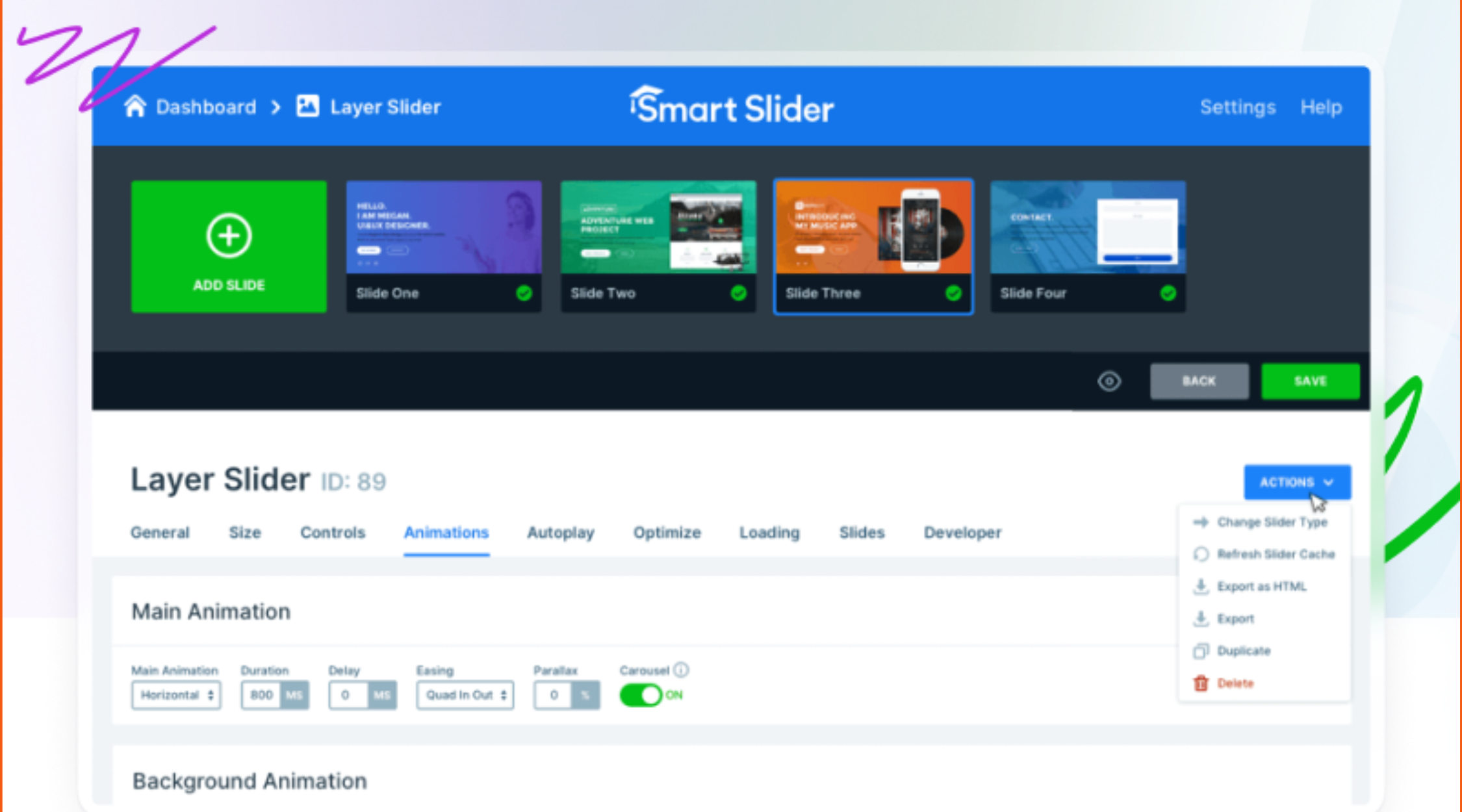Screen dimensions: 1462x812
Task: Click the green check on Slide Three
Action: tap(953, 293)
